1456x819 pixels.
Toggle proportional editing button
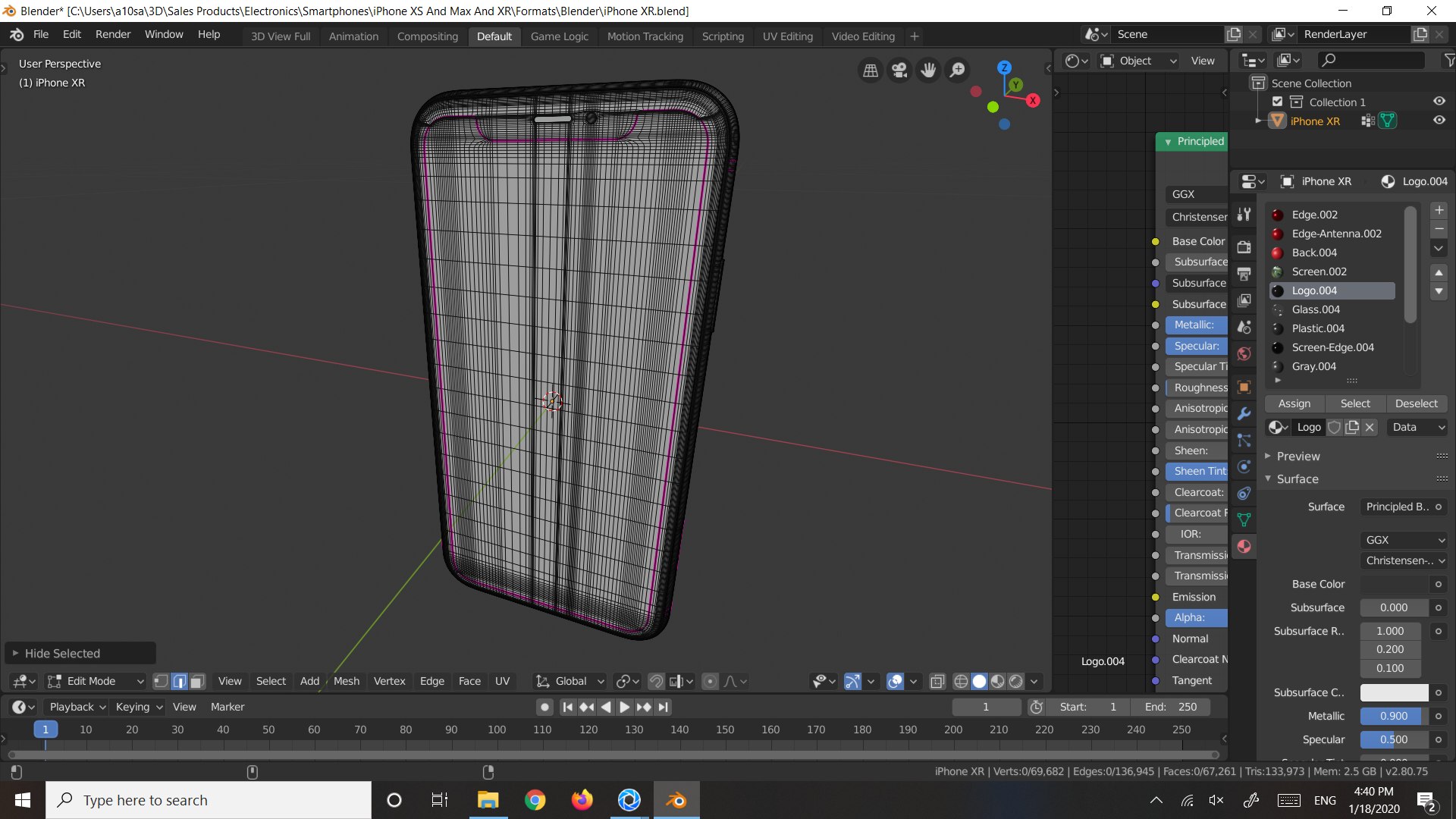click(x=710, y=682)
